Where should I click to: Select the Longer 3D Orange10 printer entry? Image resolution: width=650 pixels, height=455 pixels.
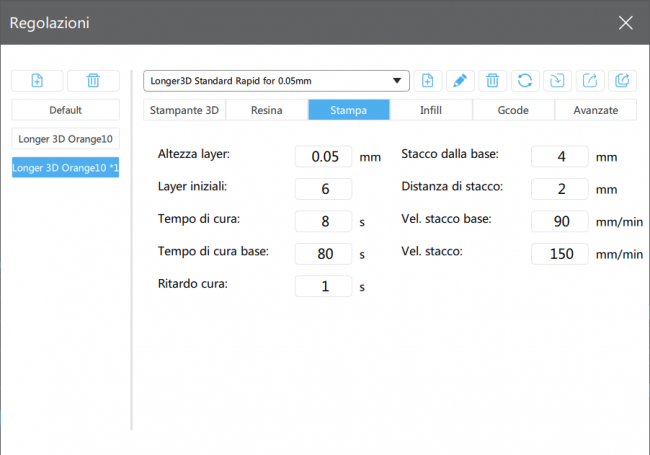pos(65,138)
